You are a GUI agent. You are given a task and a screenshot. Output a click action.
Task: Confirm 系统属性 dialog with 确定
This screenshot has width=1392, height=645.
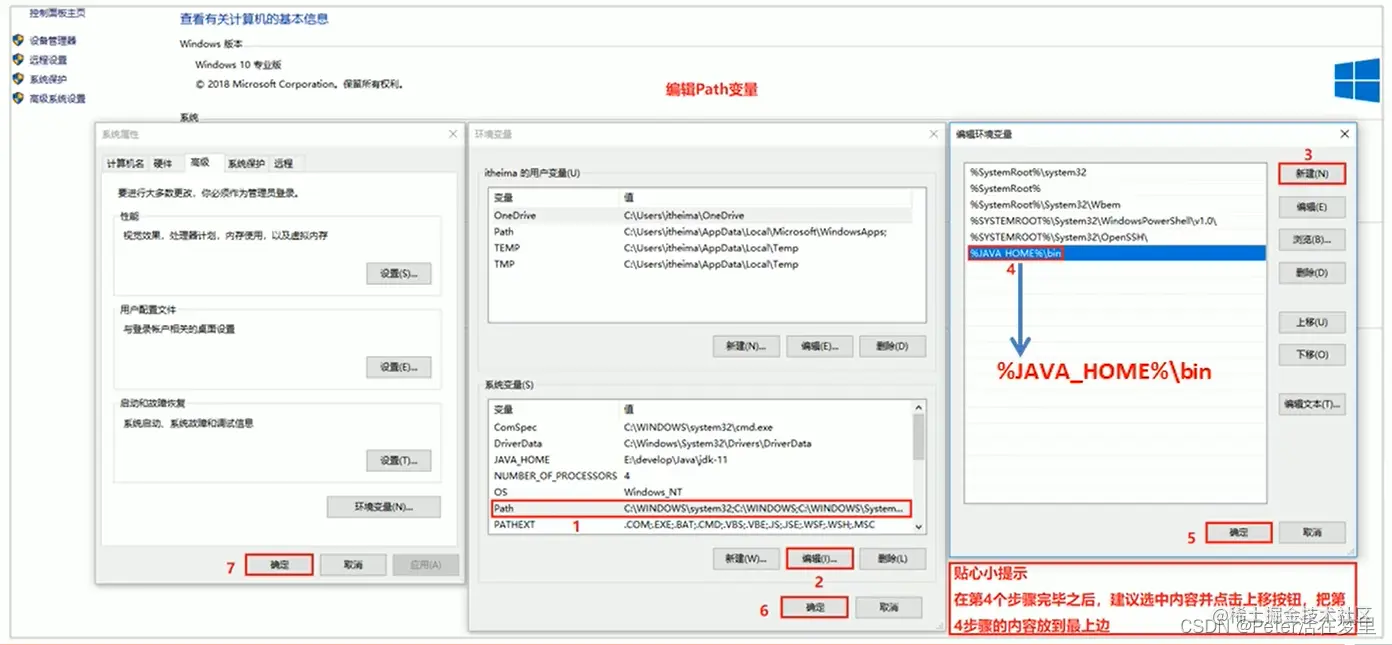coord(279,564)
